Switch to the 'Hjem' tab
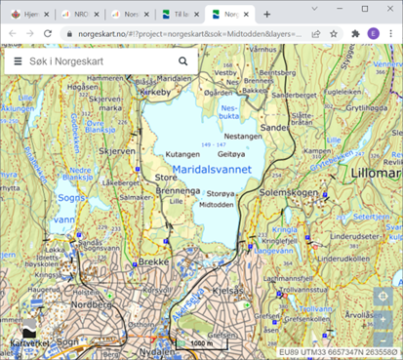Viewport: 403px width, 360px height. click(30, 14)
